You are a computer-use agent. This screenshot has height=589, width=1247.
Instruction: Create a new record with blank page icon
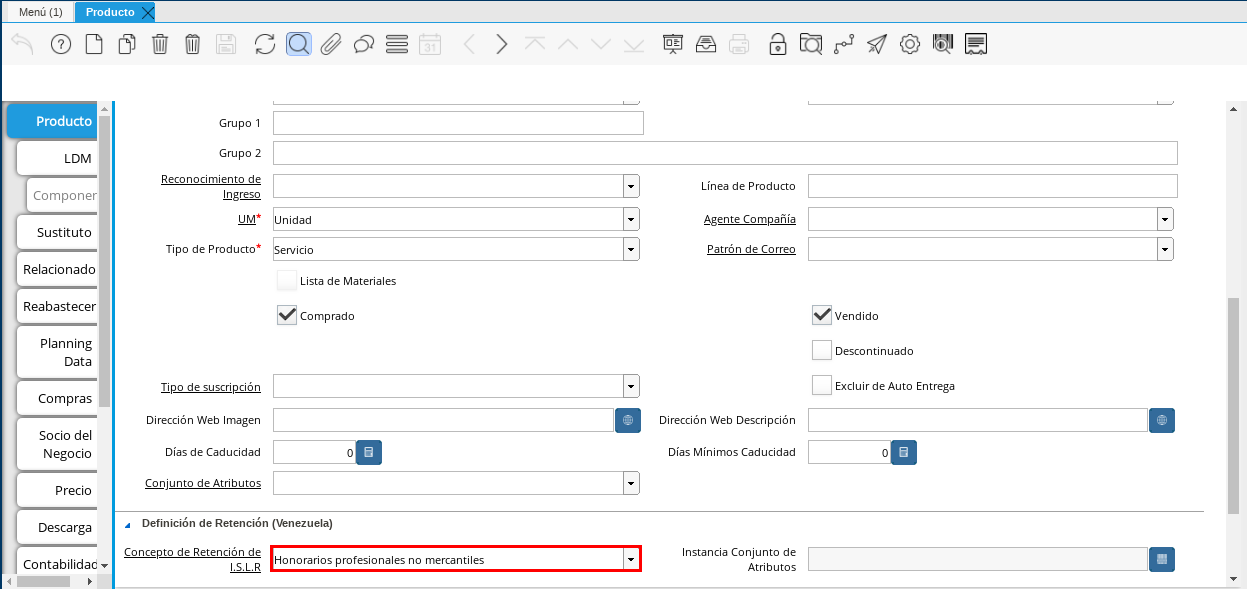click(x=94, y=44)
